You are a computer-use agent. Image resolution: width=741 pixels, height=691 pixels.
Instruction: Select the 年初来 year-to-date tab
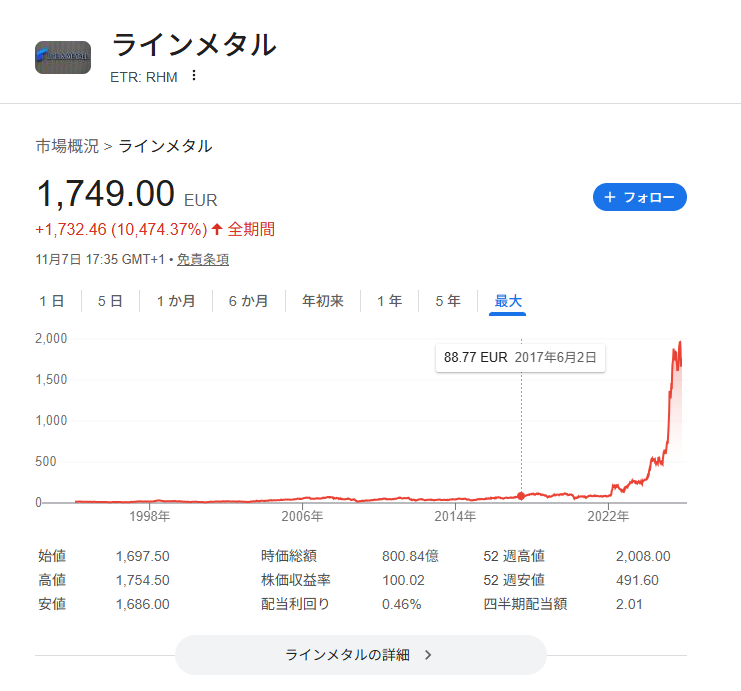pyautogui.click(x=323, y=301)
